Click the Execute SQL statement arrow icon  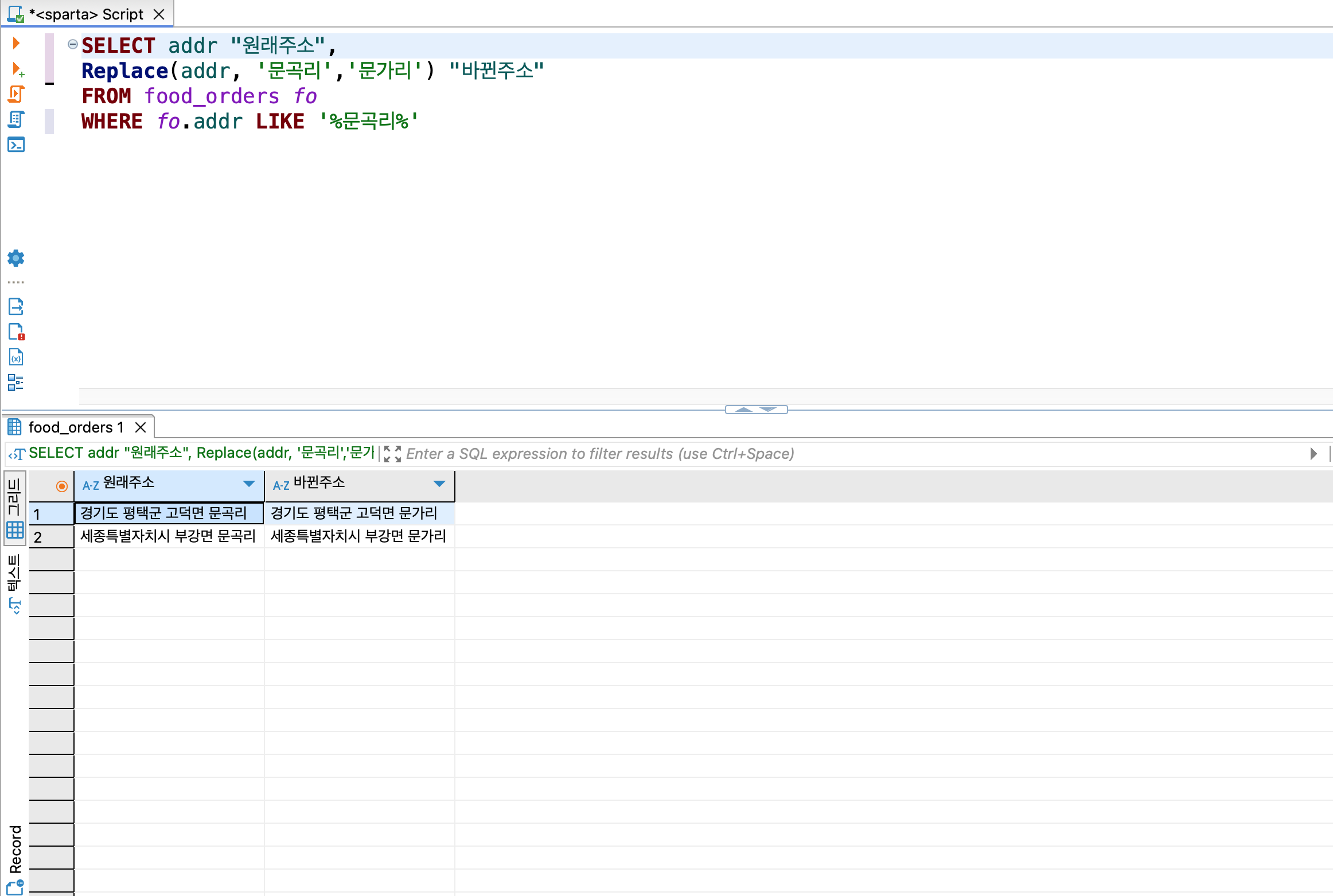coord(16,43)
